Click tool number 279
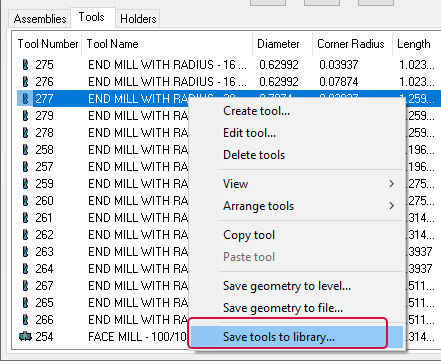The width and height of the screenshot is (441, 361). (44, 116)
